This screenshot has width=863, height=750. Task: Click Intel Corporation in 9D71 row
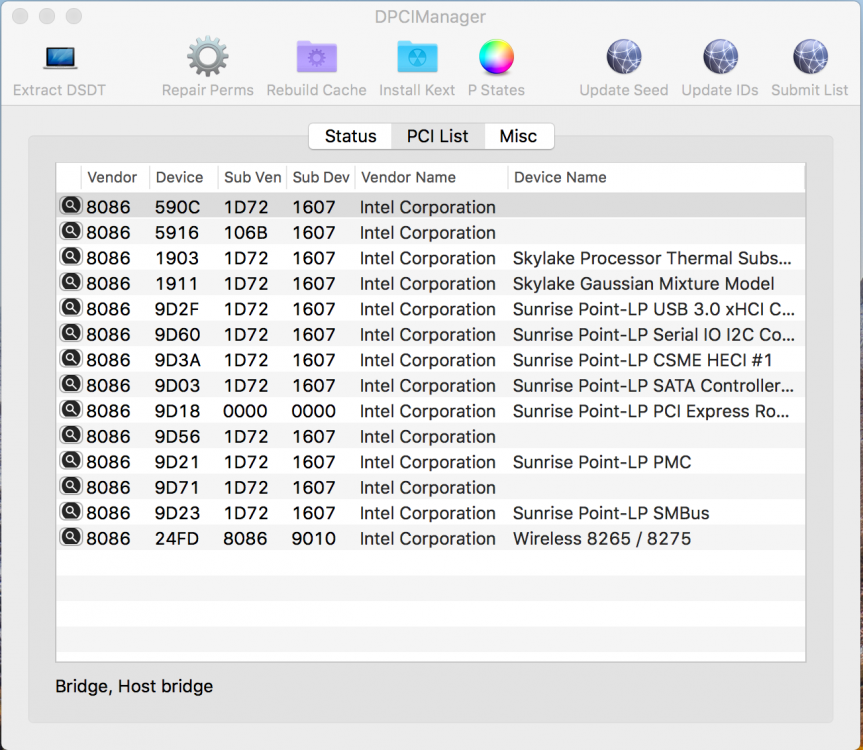click(x=428, y=488)
